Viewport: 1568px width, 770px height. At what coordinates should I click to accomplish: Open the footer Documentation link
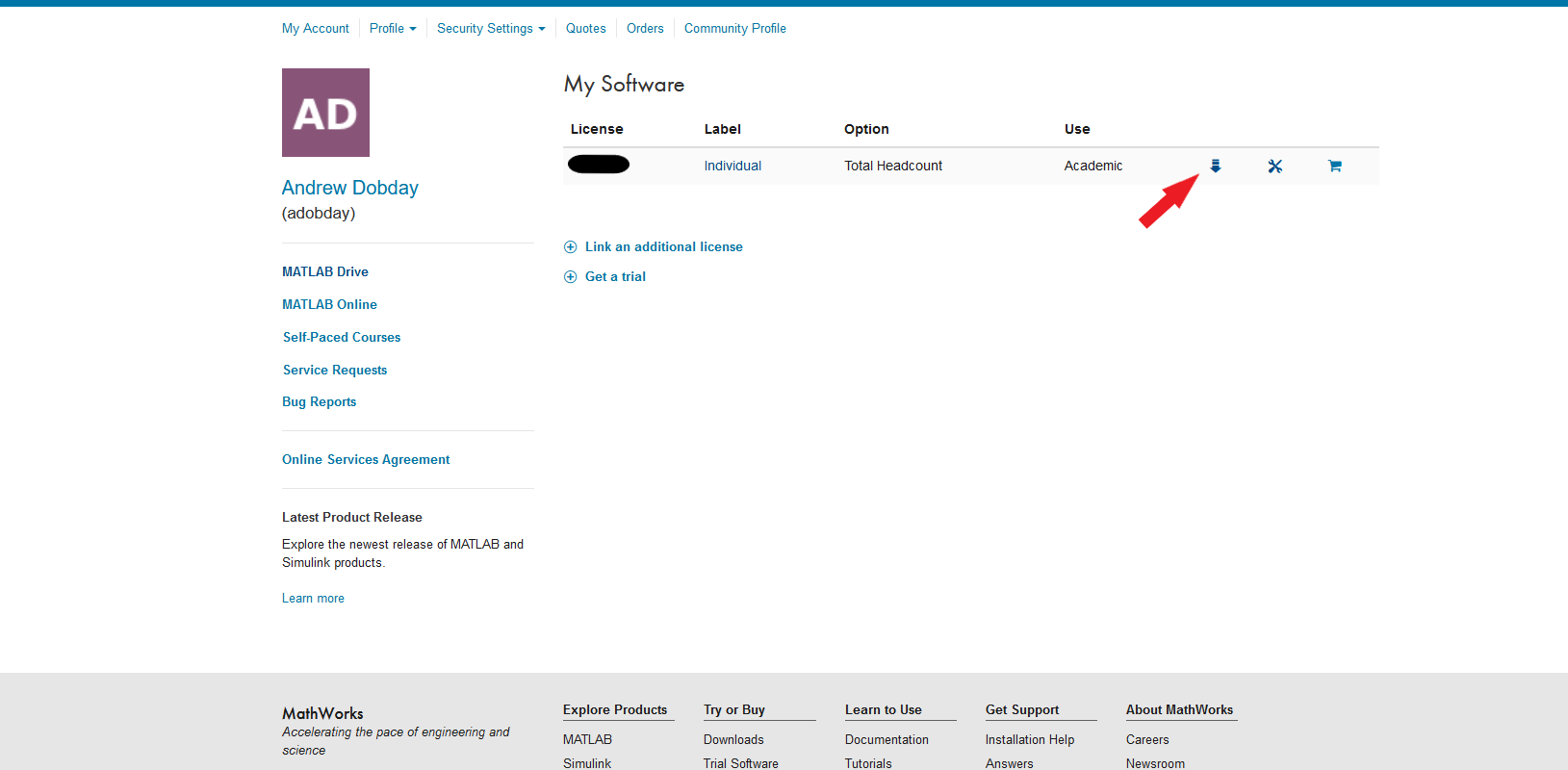pos(887,739)
